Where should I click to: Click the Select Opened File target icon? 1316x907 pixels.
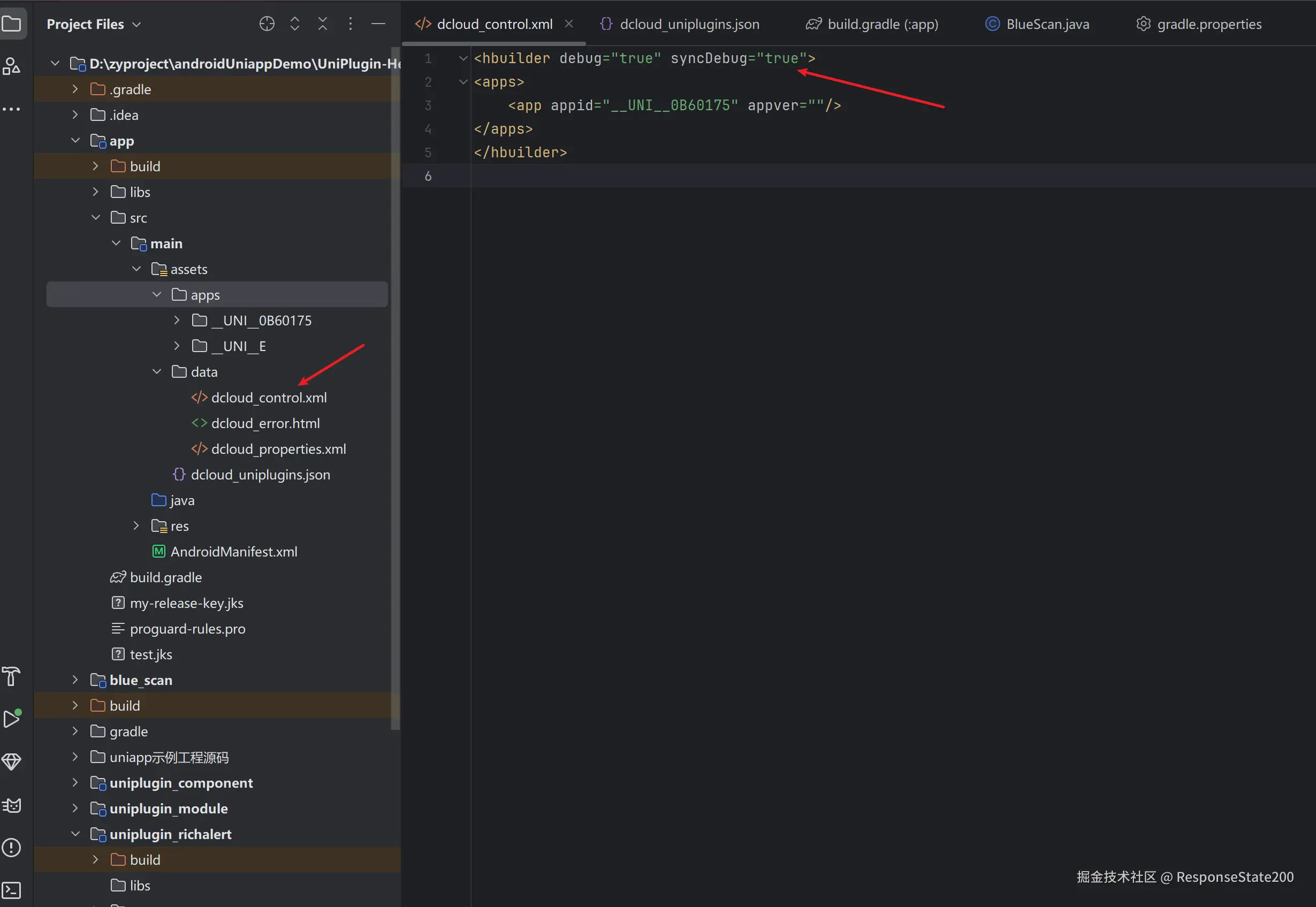click(x=267, y=24)
